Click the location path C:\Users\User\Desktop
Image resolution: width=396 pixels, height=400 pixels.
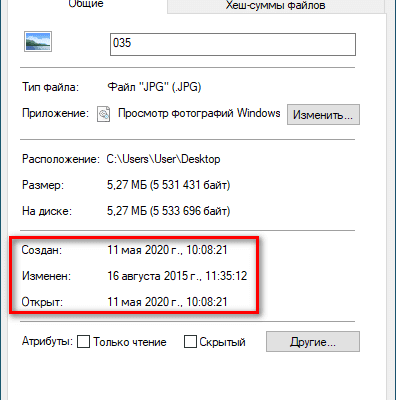163,159
